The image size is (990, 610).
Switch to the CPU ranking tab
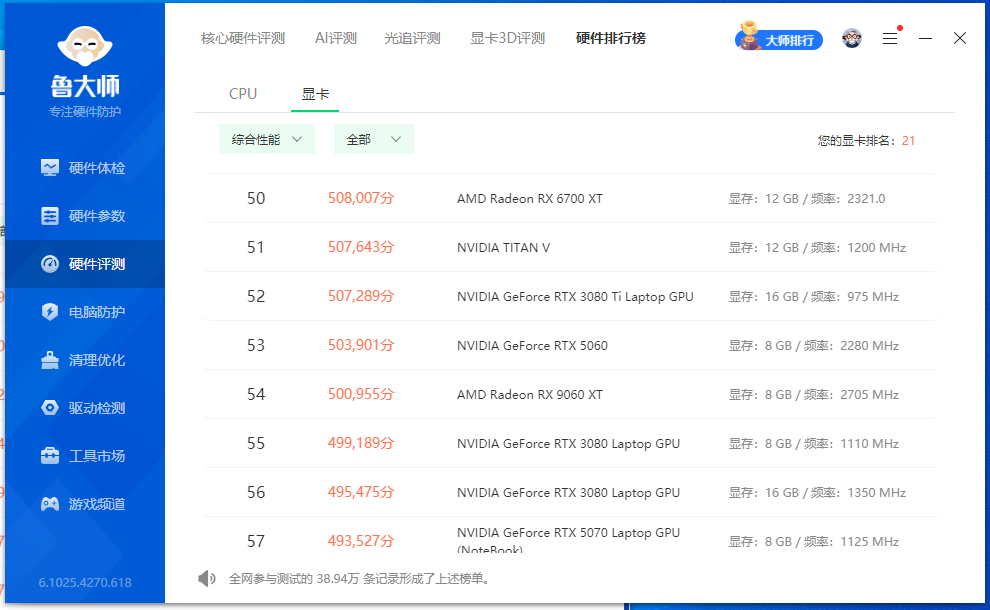click(243, 94)
